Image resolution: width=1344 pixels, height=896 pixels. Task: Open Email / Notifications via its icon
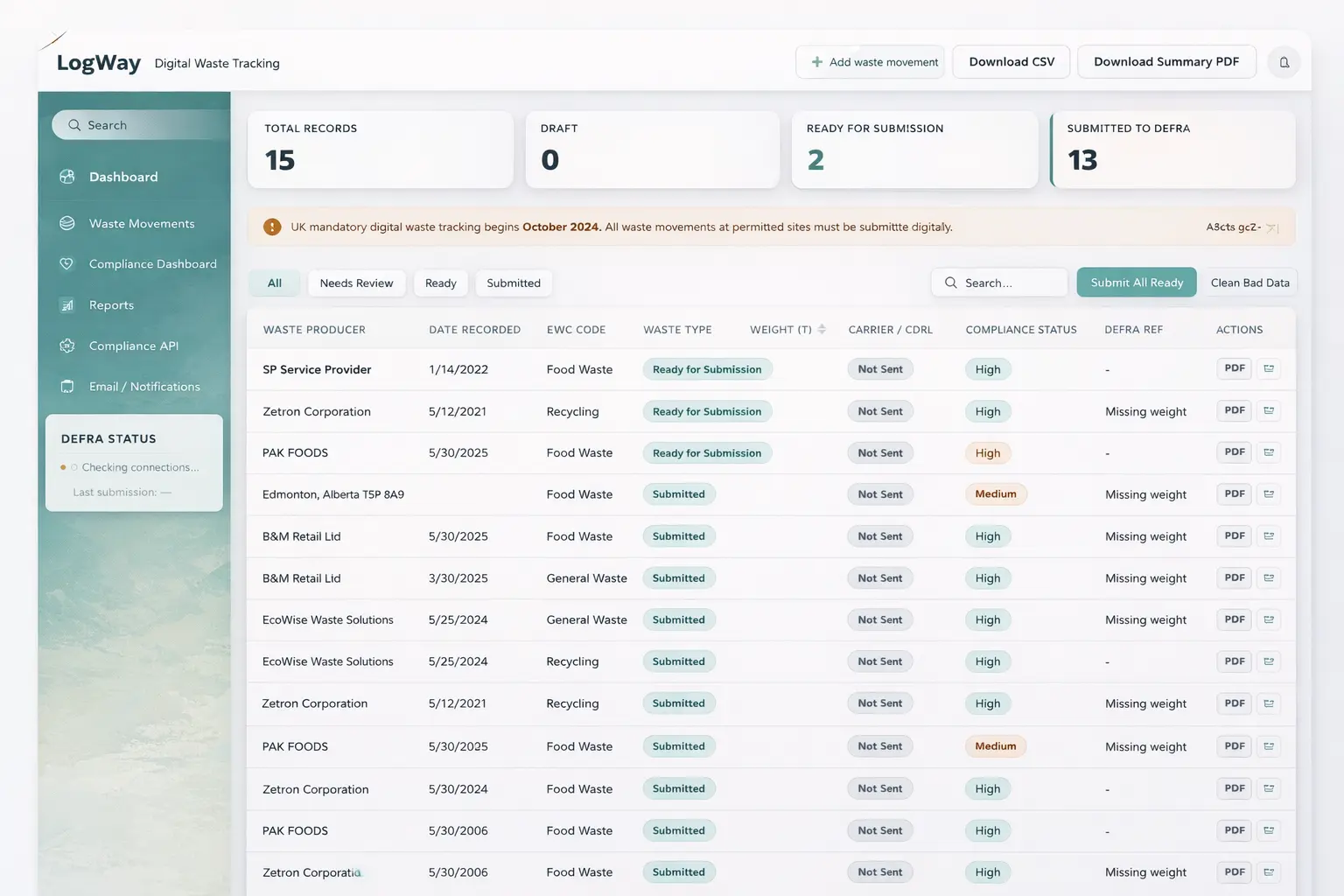click(67, 386)
